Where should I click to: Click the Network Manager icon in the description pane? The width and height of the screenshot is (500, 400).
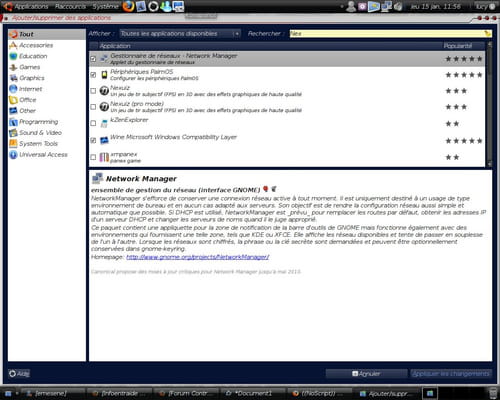(97, 178)
